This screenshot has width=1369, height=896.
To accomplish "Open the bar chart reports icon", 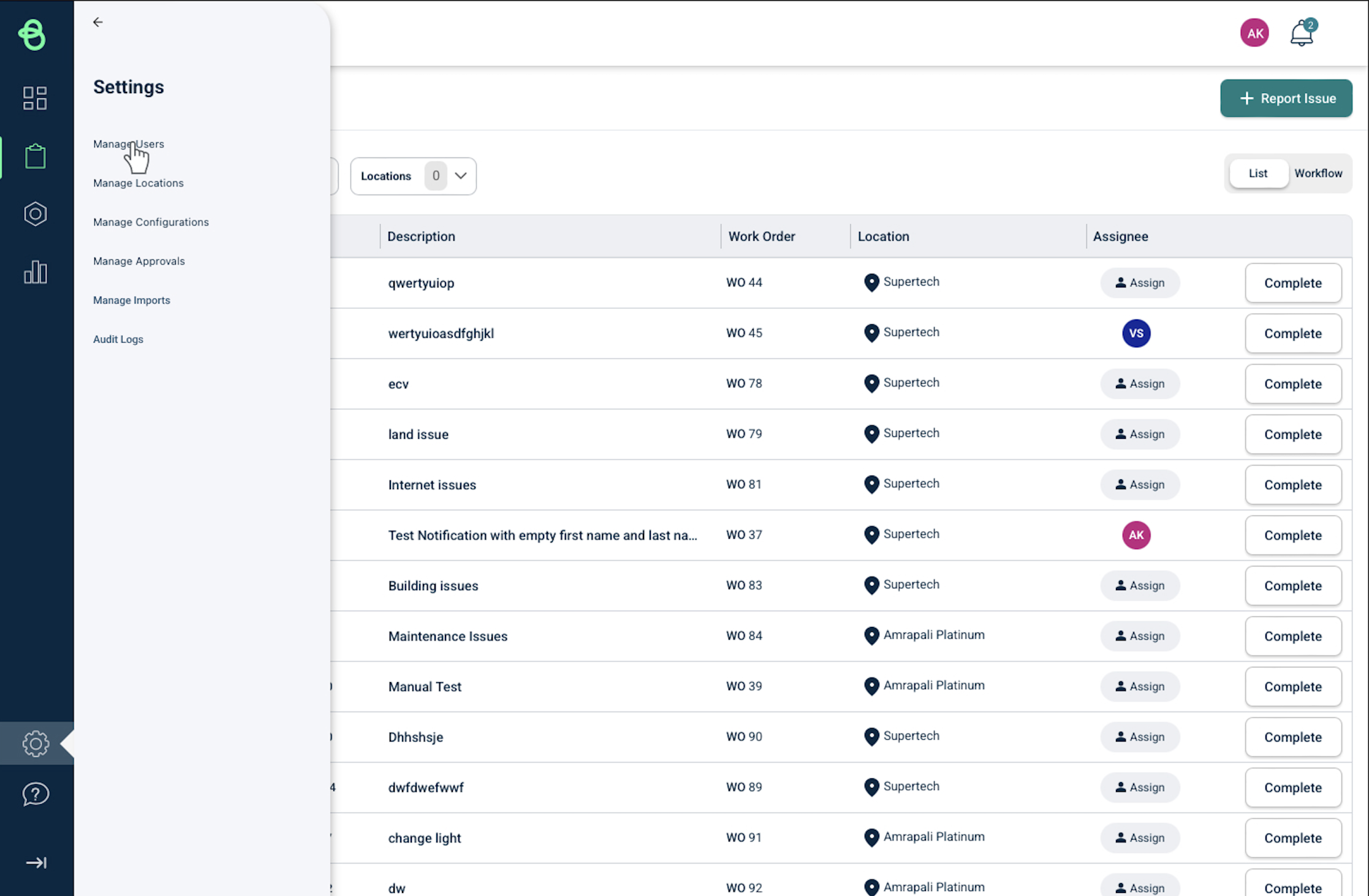I will pyautogui.click(x=35, y=272).
